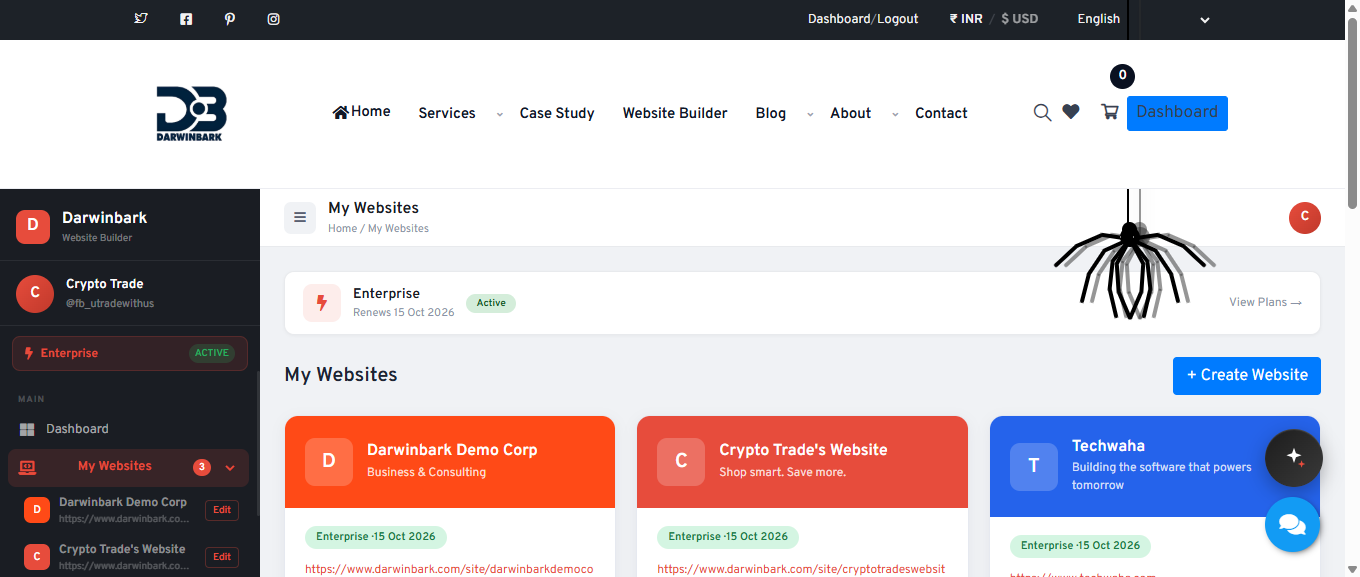Open cryptotradeswebsit site URL link

801,569
